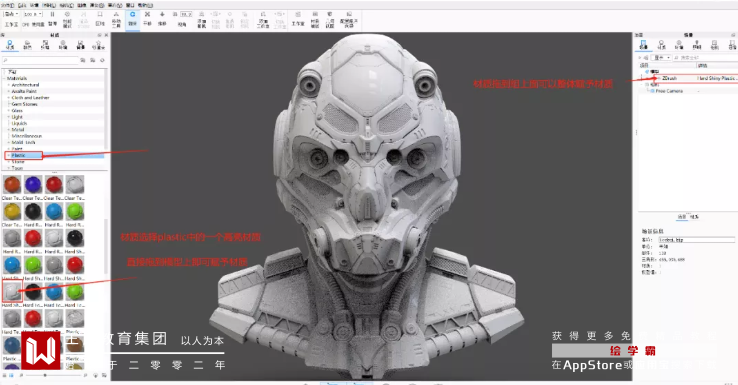
Task: Select the Architectural material folder
Action: (x=25, y=85)
